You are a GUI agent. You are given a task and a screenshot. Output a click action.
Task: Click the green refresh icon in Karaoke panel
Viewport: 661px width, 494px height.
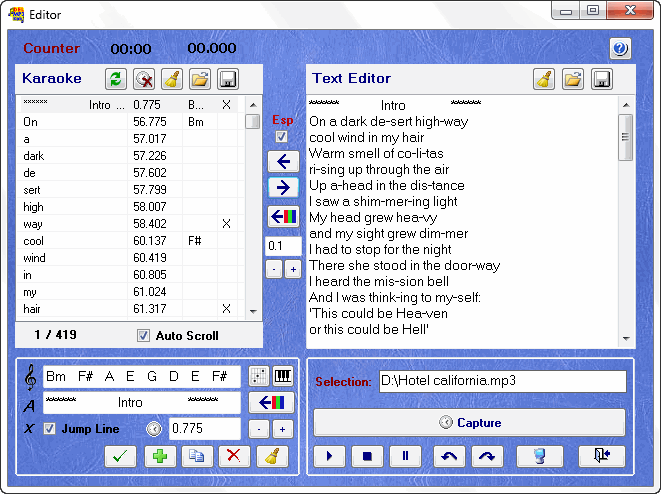tap(116, 79)
